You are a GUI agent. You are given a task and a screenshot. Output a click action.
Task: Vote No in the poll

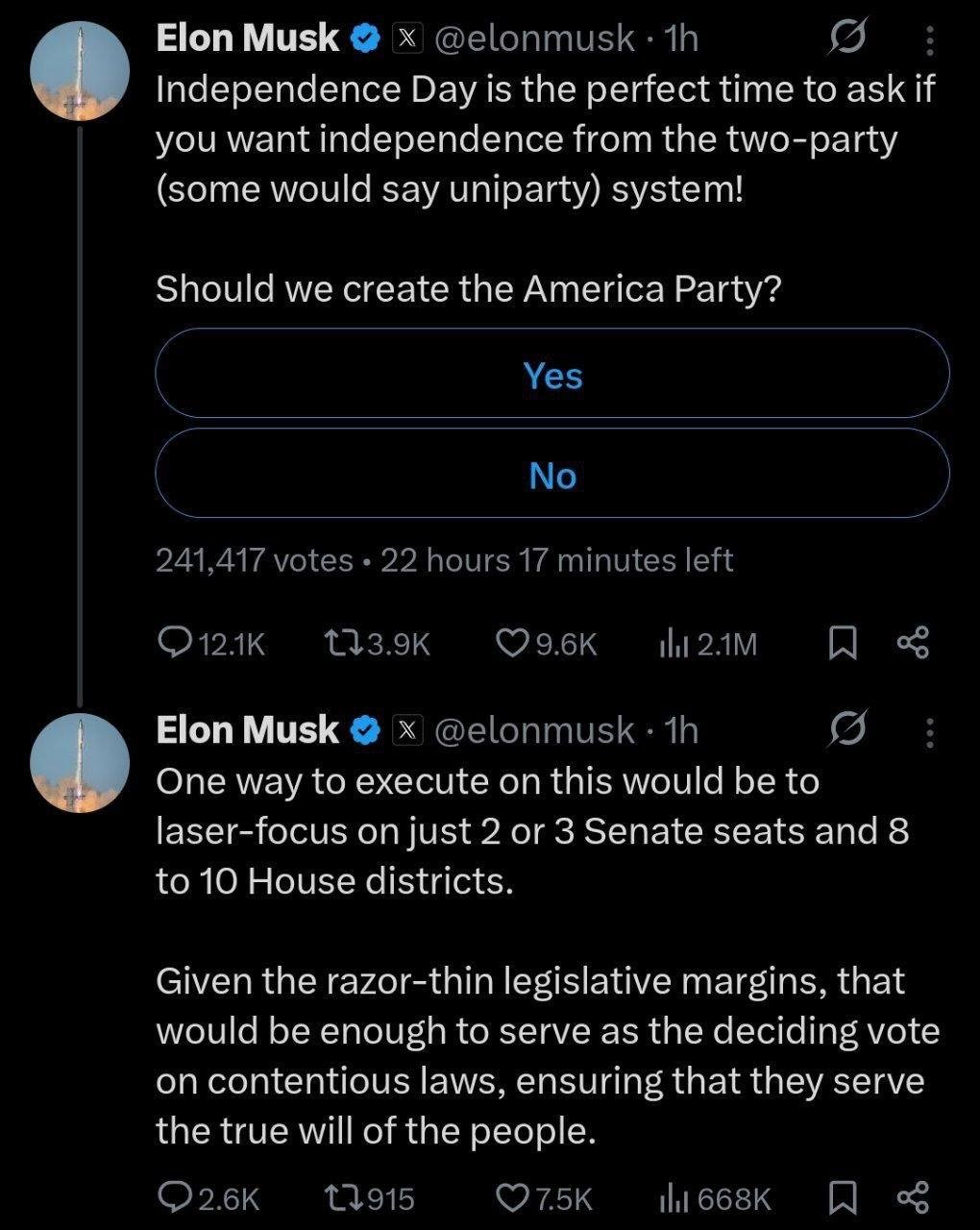pos(552,475)
